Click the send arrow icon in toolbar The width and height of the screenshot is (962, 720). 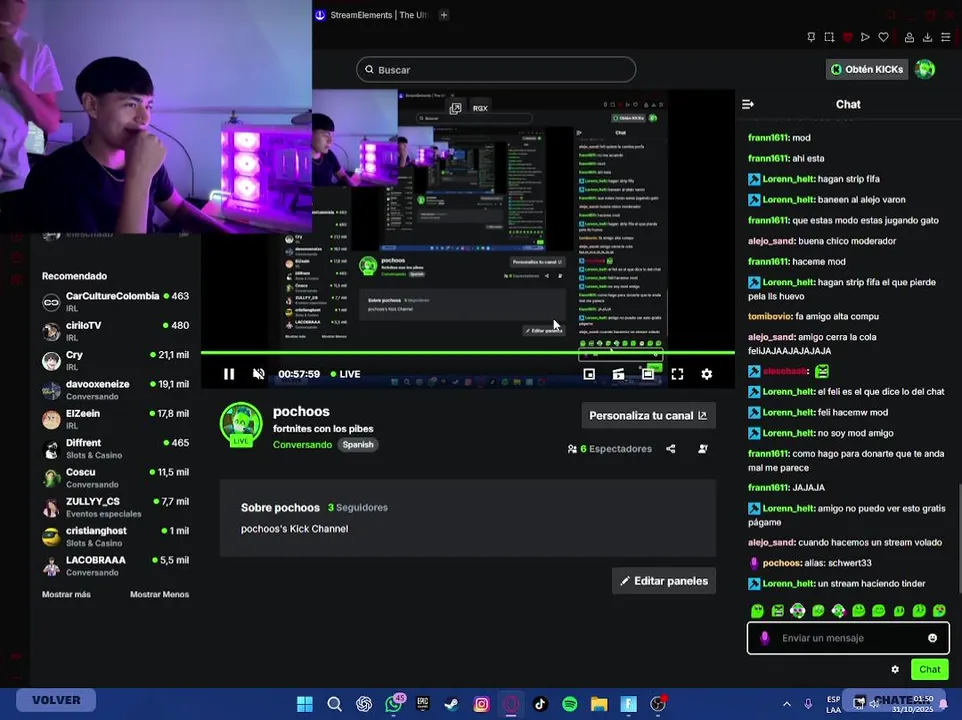click(865, 37)
